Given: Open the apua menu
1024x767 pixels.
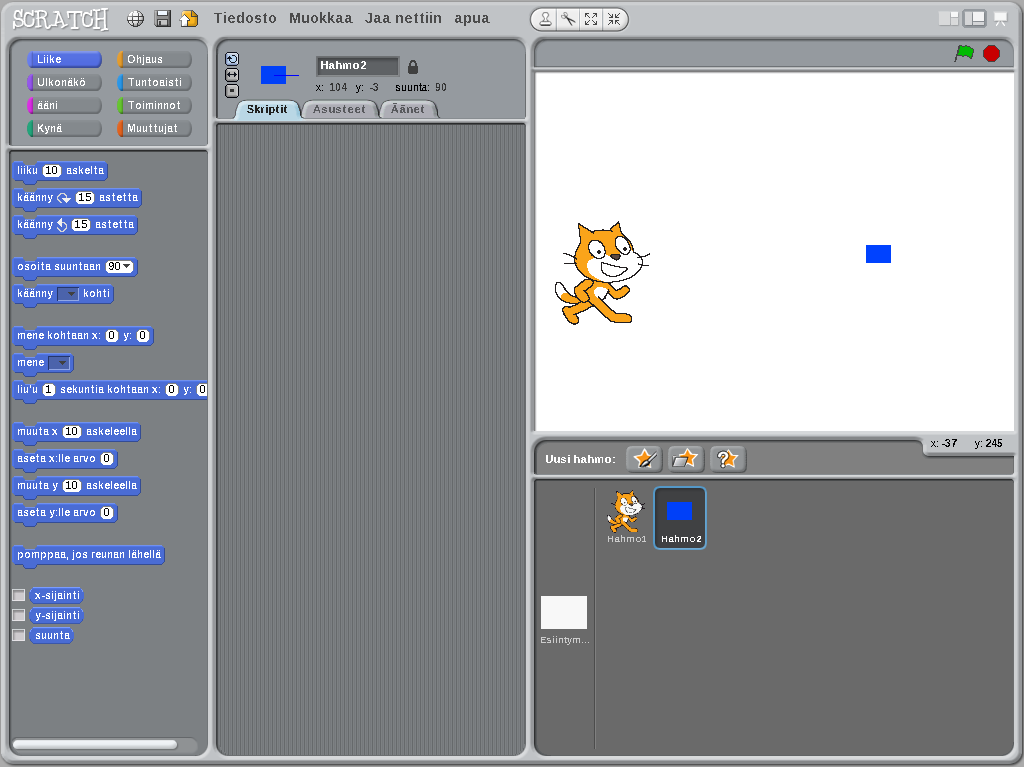Looking at the screenshot, I should point(472,18).
